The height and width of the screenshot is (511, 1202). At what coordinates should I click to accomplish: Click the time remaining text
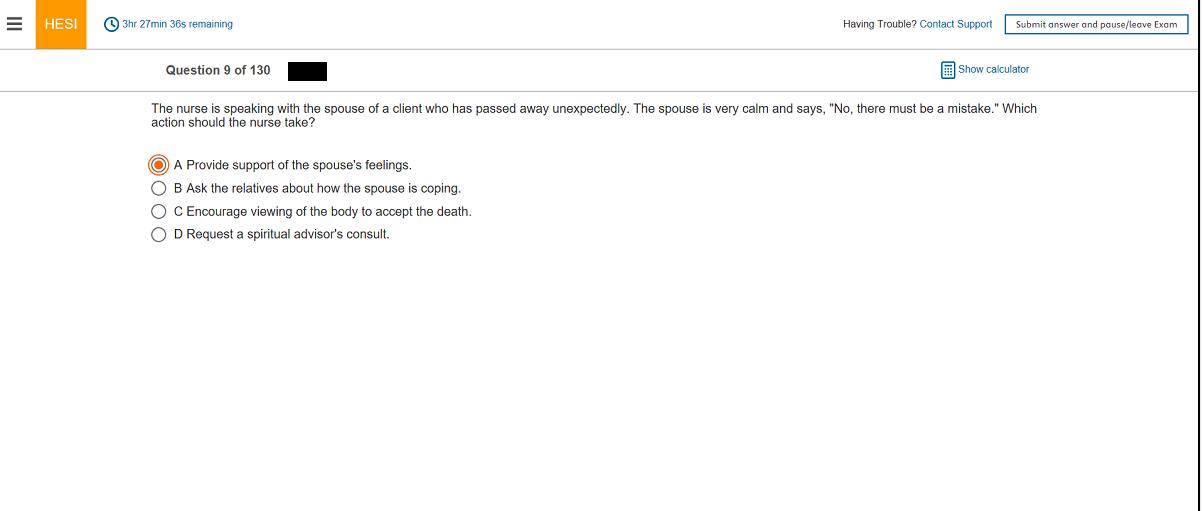[177, 24]
